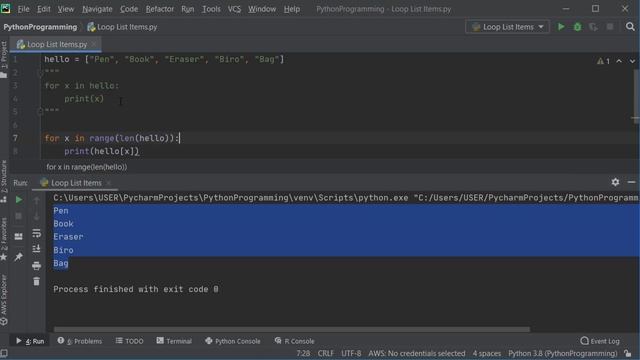Open the Window menu
640x360 pixels.
(262, 9)
